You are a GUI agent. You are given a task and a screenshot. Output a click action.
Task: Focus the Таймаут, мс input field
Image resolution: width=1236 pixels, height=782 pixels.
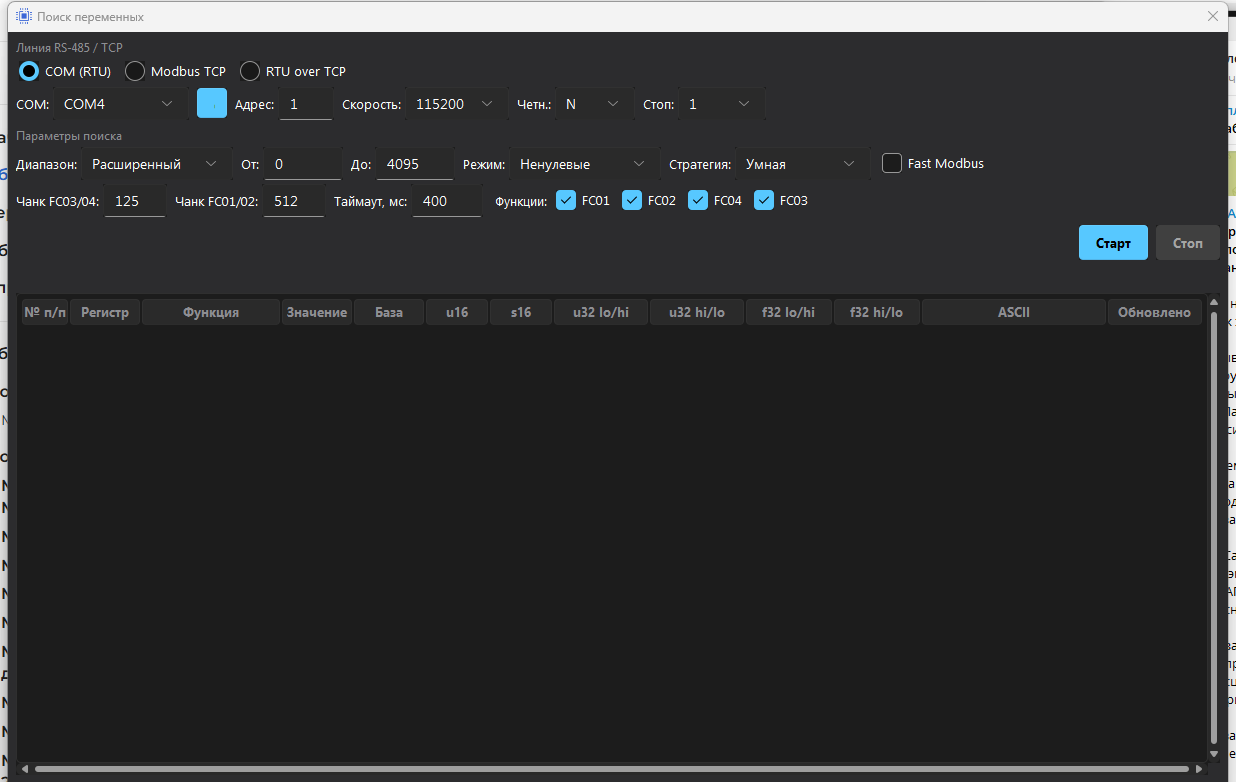[x=447, y=201]
